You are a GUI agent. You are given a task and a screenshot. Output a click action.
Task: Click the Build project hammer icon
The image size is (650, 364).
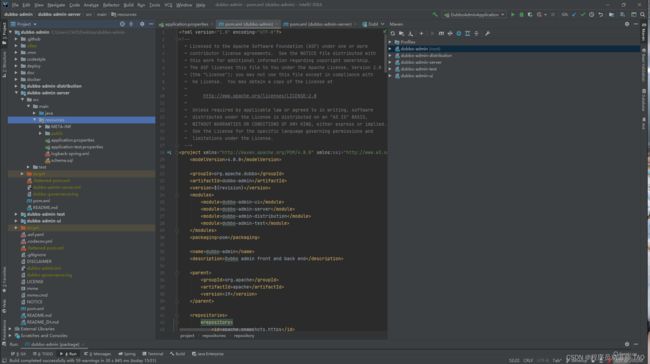435,15
